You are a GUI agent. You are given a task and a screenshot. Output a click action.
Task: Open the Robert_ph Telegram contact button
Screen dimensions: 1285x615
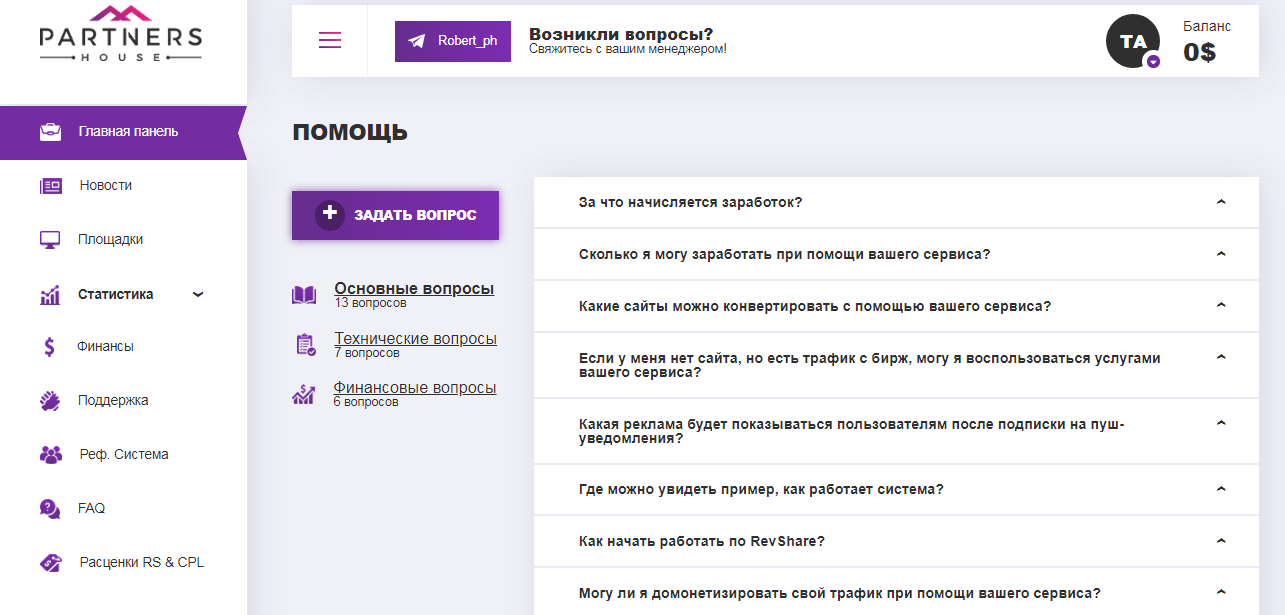452,41
